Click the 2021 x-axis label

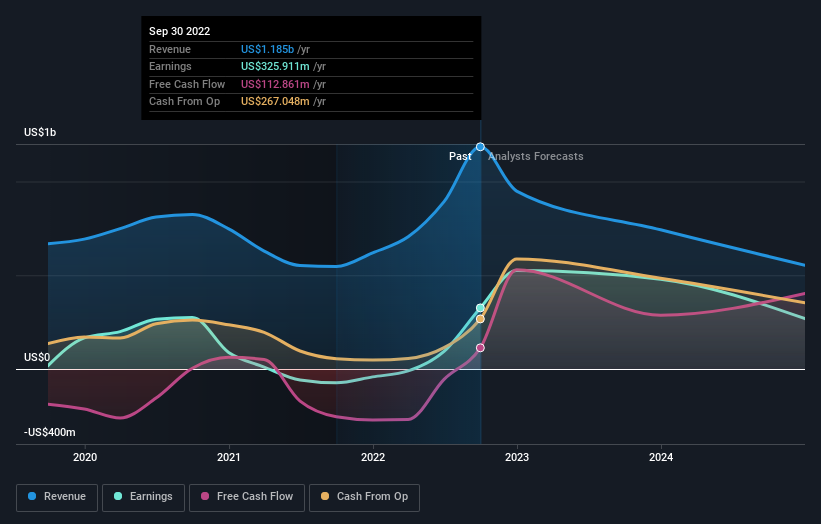[x=229, y=458]
